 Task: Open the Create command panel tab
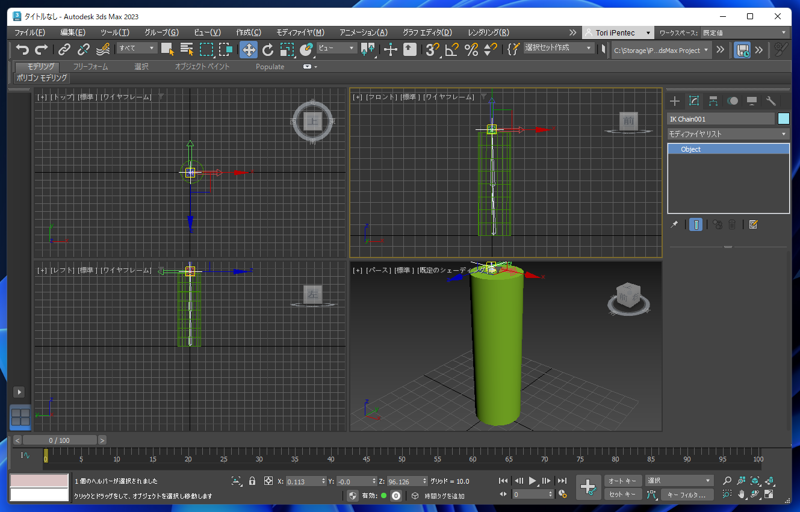[x=674, y=101]
